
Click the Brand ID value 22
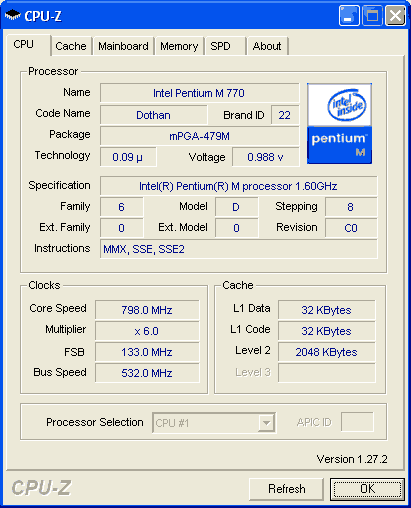(x=285, y=115)
